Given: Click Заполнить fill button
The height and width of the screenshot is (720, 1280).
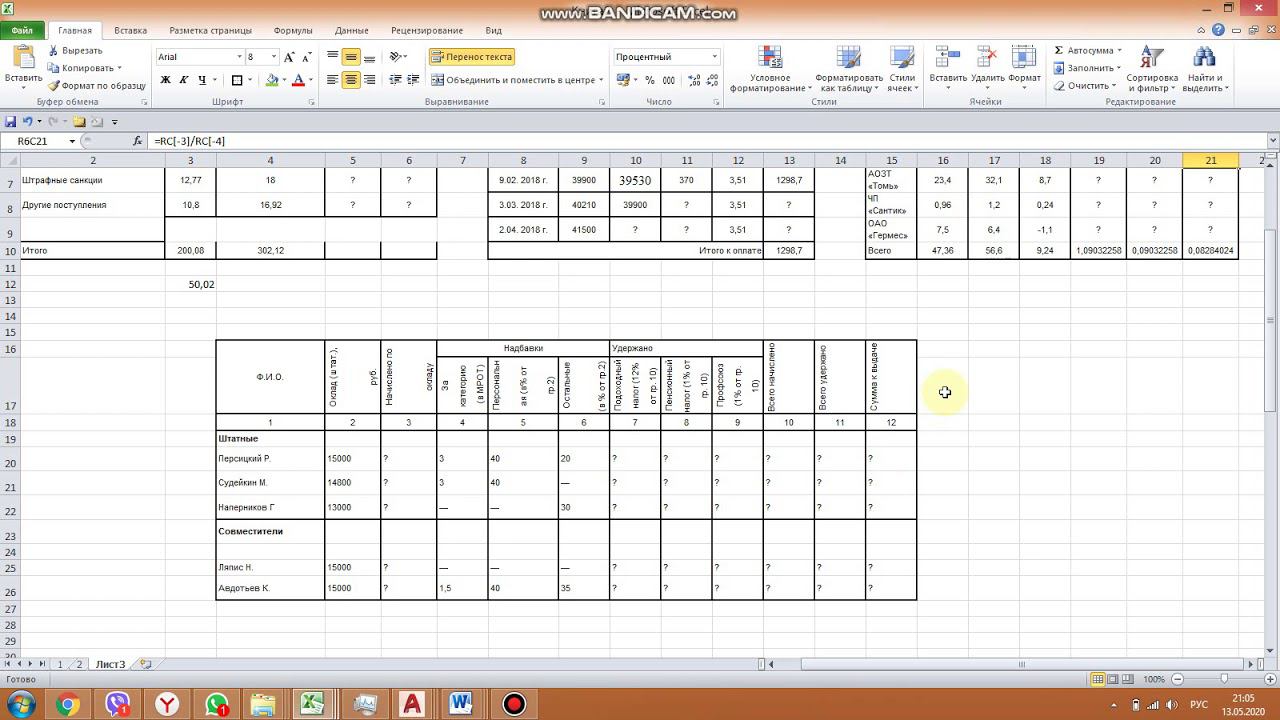Looking at the screenshot, I should 1087,68.
